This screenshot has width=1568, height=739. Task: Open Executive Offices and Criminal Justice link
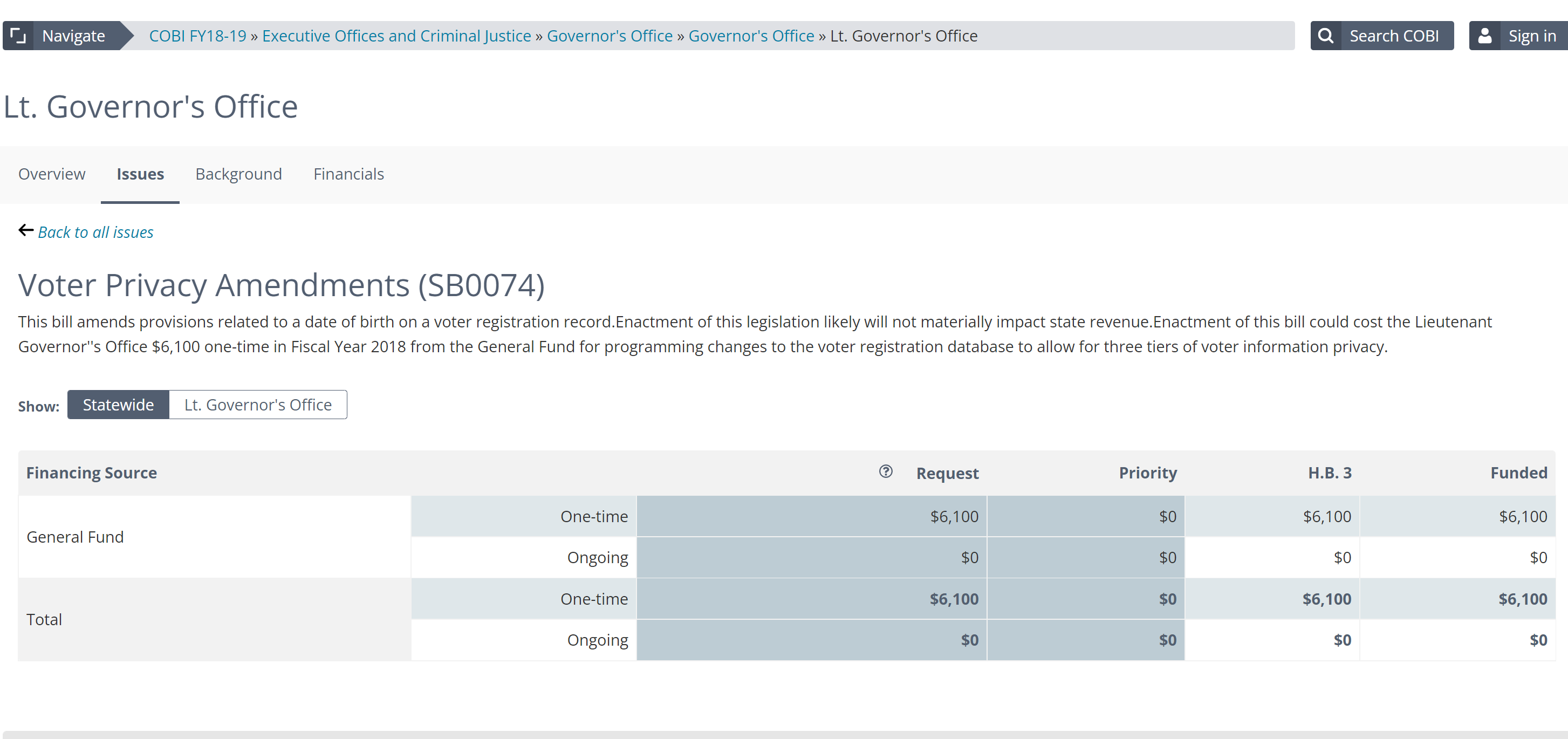point(396,36)
